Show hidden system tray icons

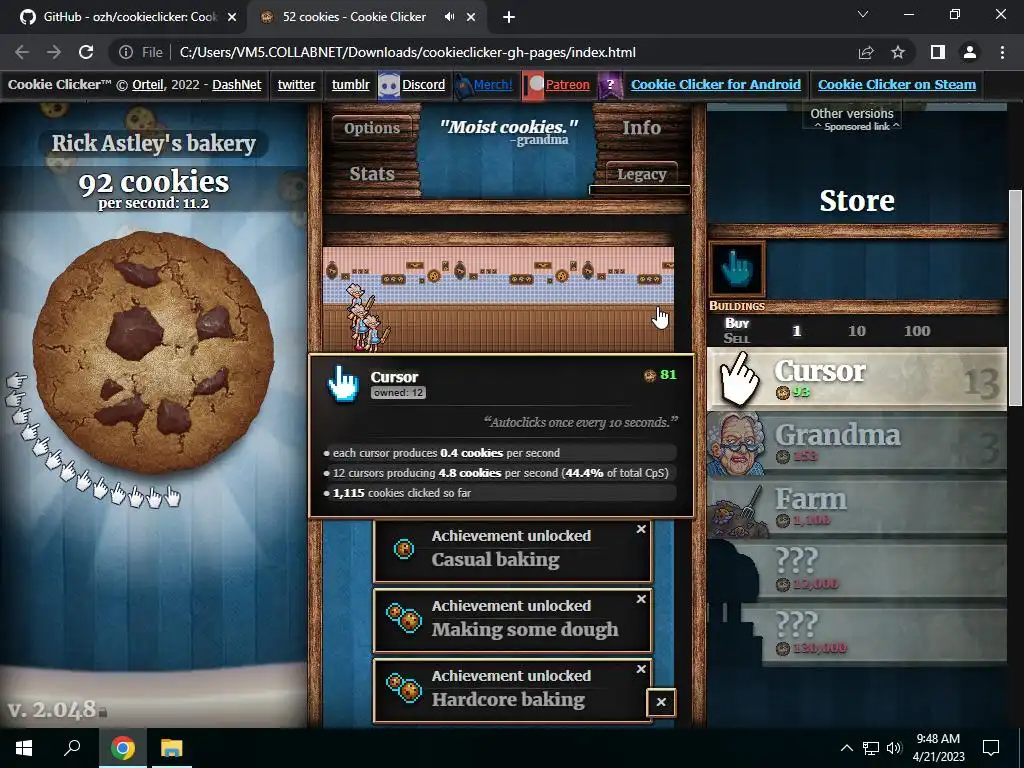coord(846,748)
